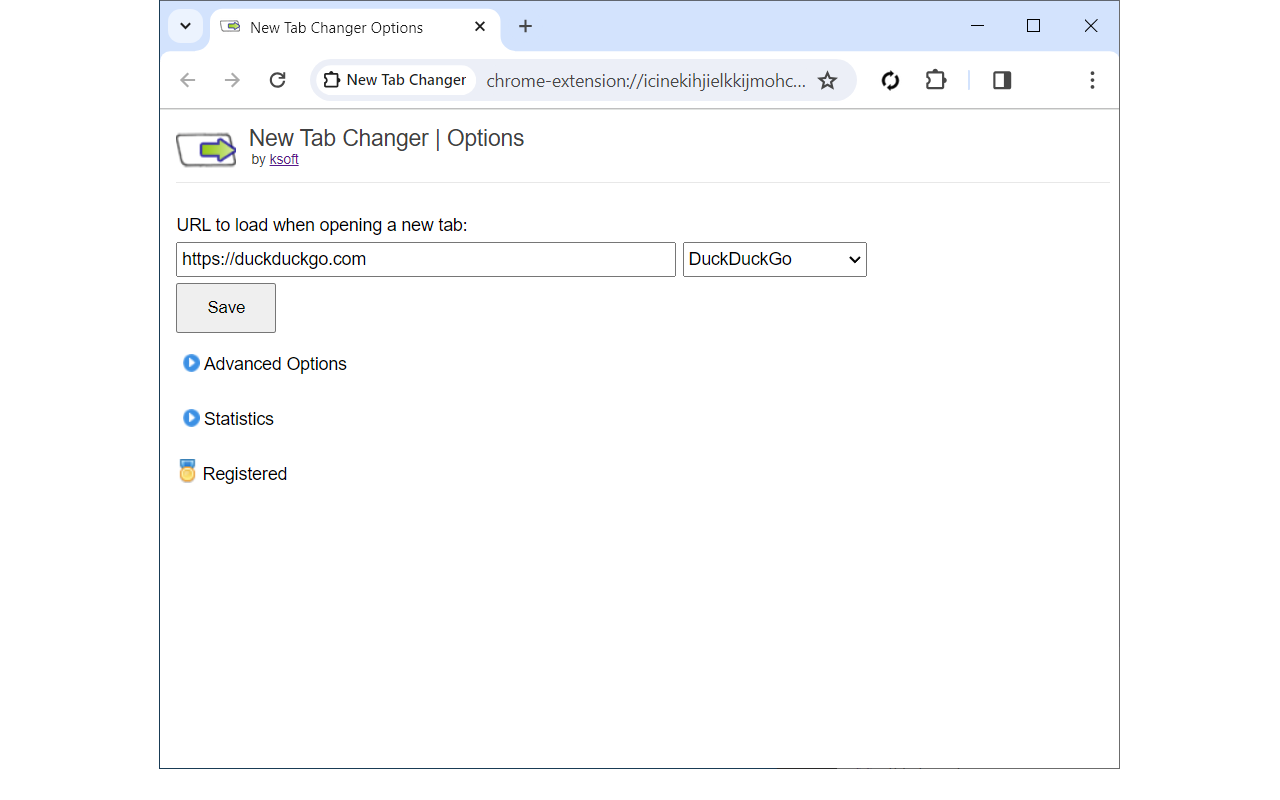This screenshot has width=1280, height=800.
Task: Open a new browser tab with plus button
Action: [x=525, y=26]
